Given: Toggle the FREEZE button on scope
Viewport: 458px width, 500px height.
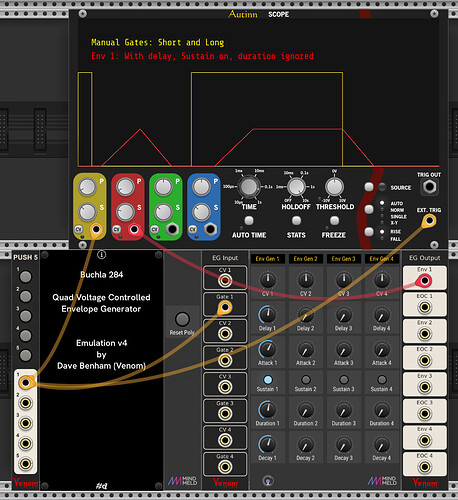Looking at the screenshot, I should click(334, 221).
